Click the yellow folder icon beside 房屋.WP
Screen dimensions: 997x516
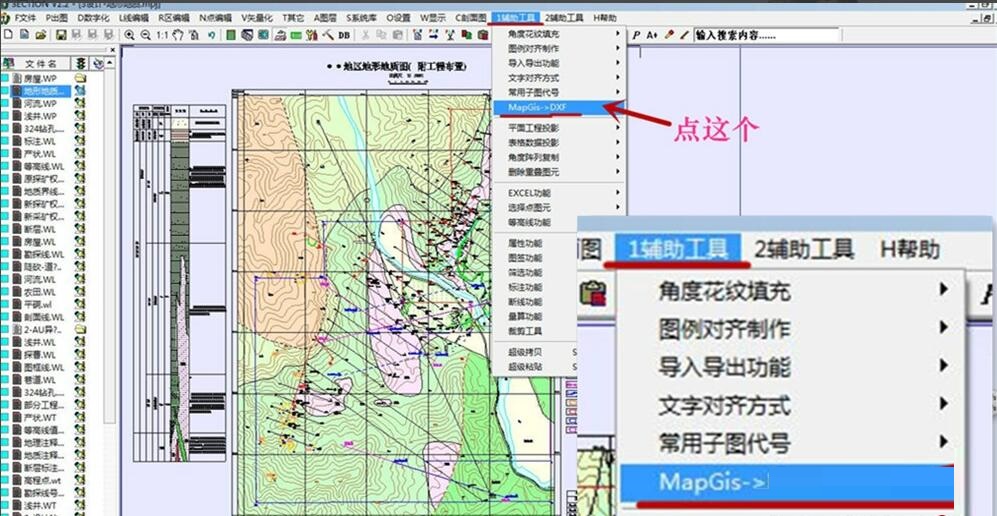pyautogui.click(x=80, y=78)
